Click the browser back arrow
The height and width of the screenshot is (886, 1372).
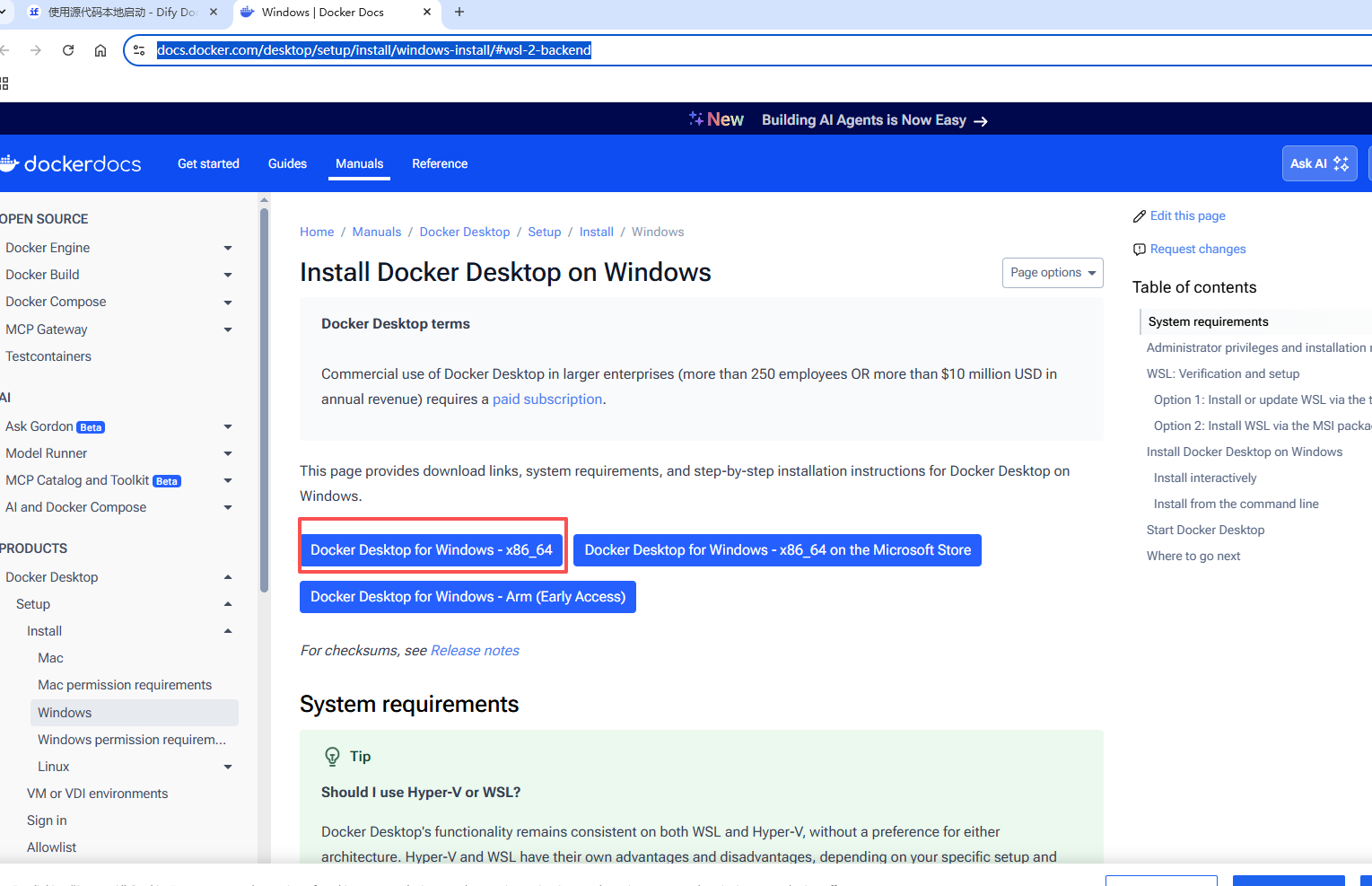(x=4, y=50)
